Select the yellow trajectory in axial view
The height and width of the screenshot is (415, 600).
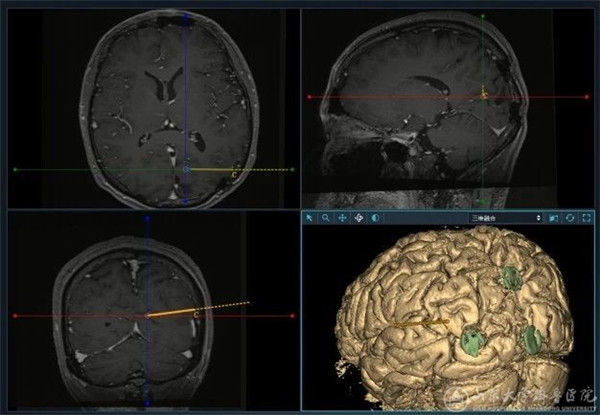(x=212, y=170)
